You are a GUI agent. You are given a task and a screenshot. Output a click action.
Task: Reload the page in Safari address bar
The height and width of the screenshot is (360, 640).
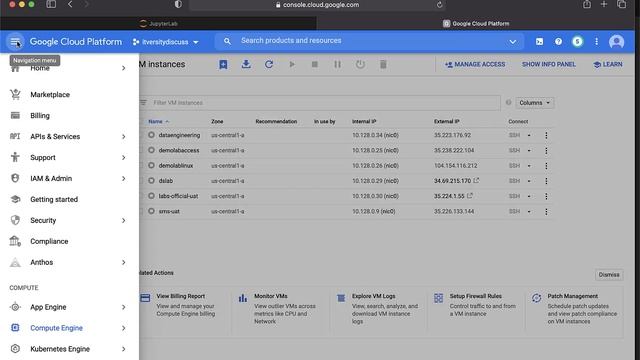[x=440, y=5]
